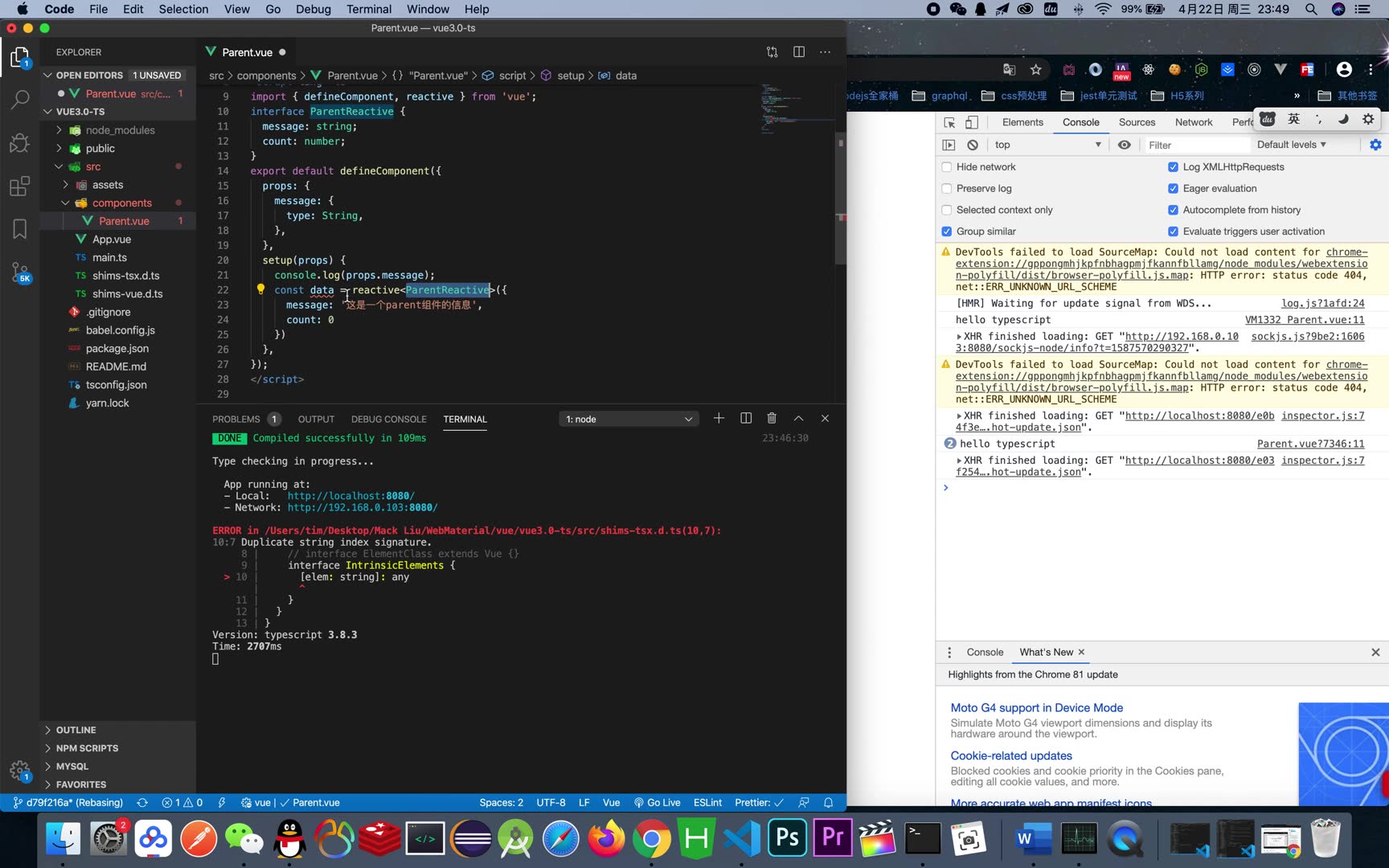Open the Network tab in DevTools
This screenshot has width=1389, height=868.
[x=1193, y=121]
